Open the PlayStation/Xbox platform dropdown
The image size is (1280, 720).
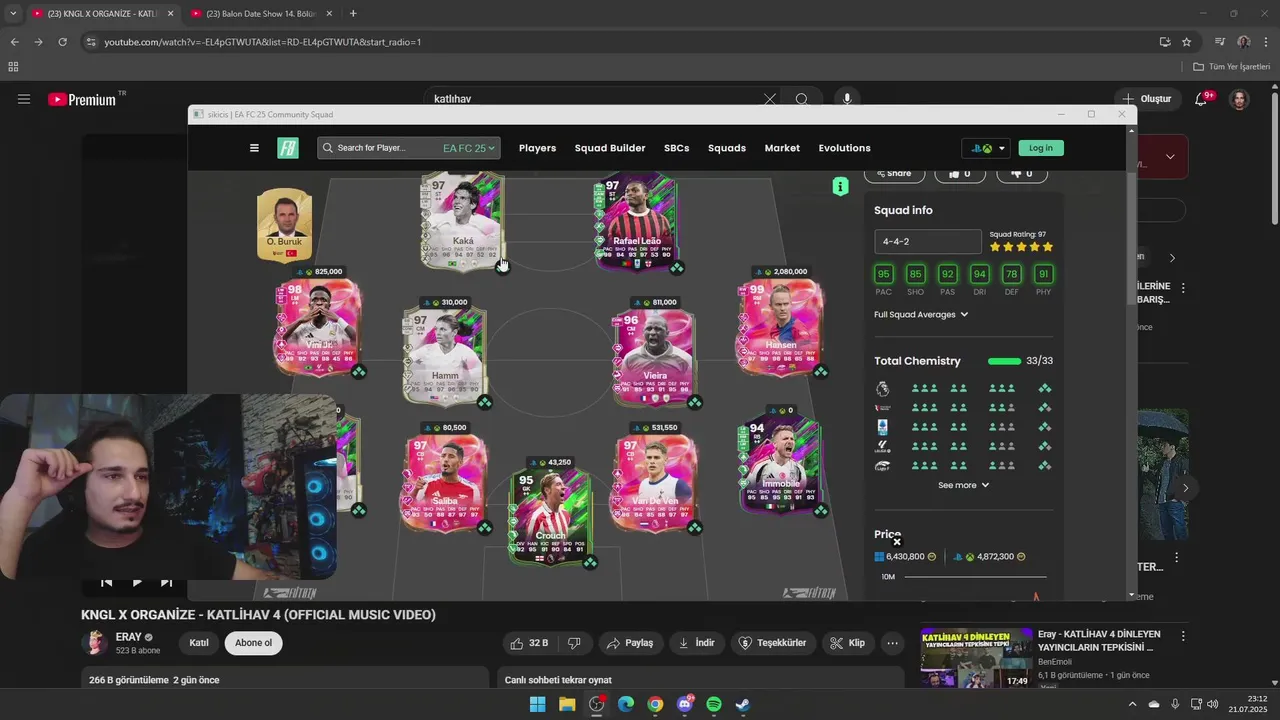tap(987, 148)
